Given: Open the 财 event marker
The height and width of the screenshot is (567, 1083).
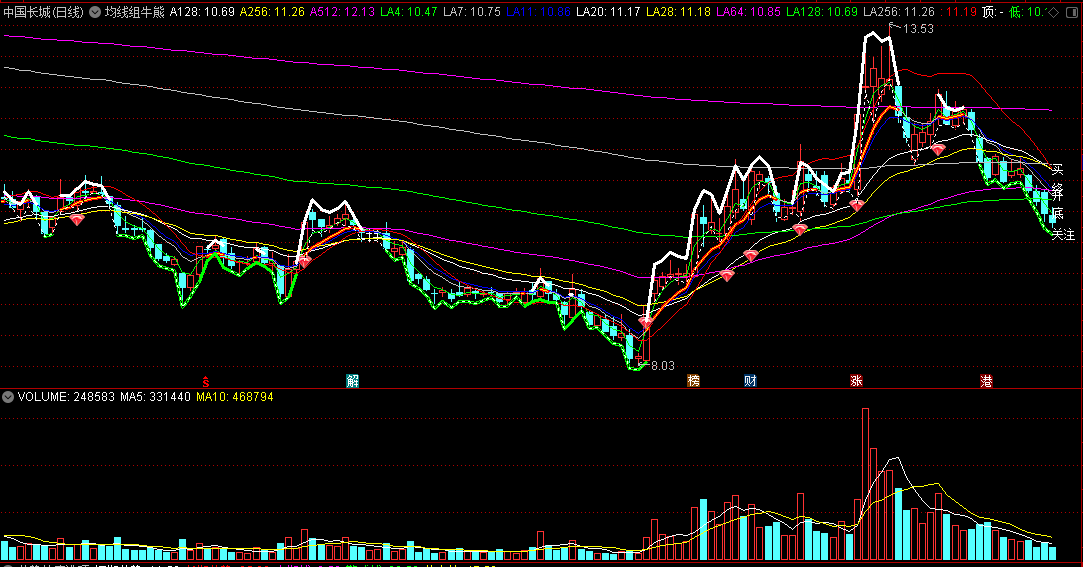Looking at the screenshot, I should (x=750, y=381).
